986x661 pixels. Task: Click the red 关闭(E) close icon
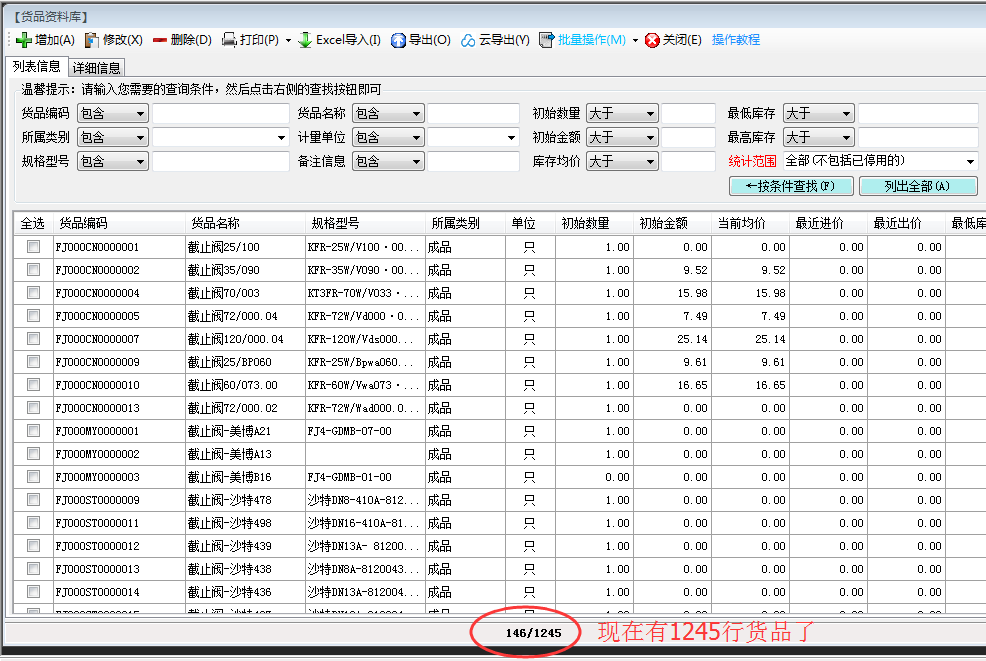click(652, 40)
